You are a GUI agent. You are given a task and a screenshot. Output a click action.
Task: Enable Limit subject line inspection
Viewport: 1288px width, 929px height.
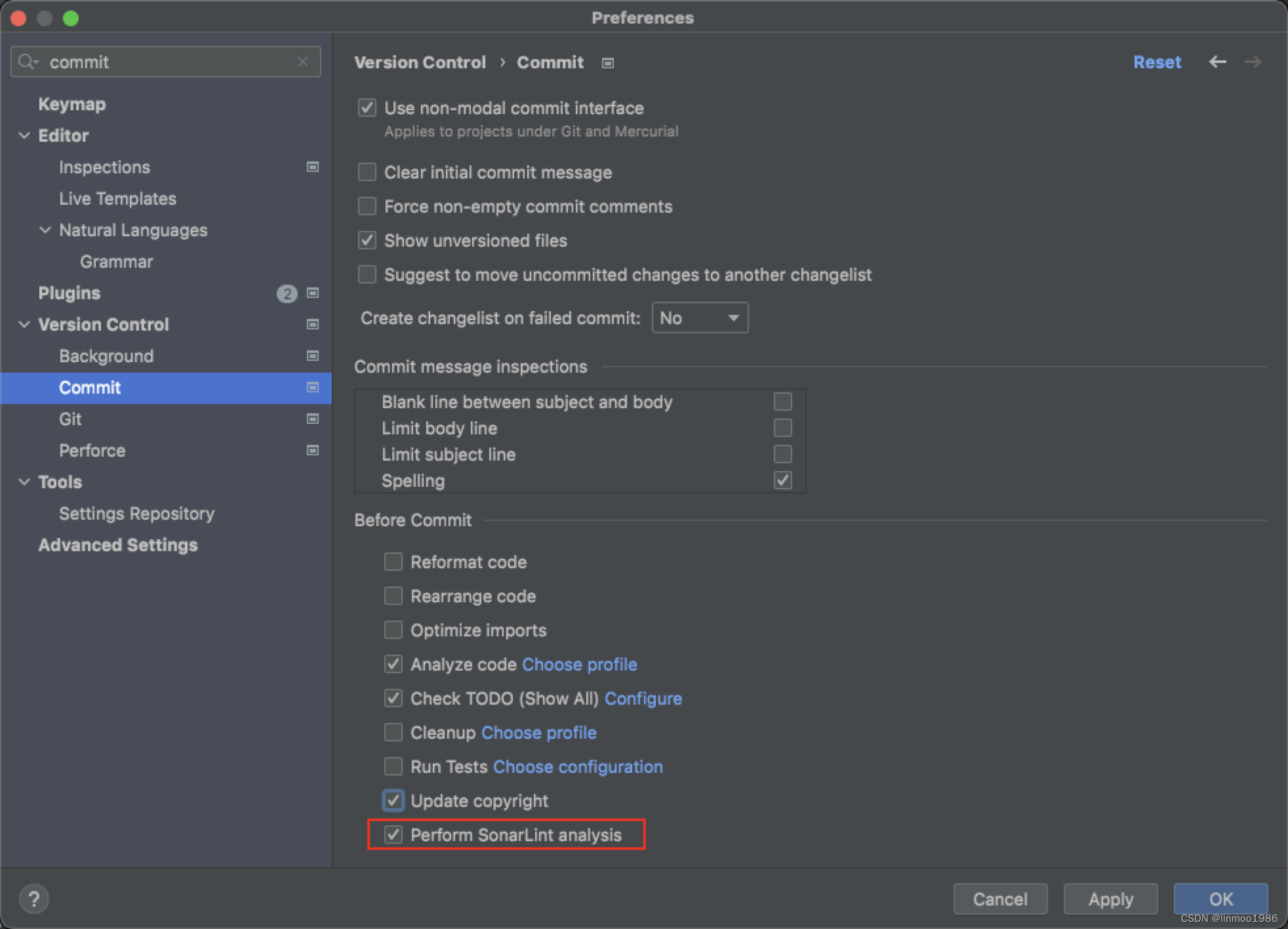[x=783, y=454]
